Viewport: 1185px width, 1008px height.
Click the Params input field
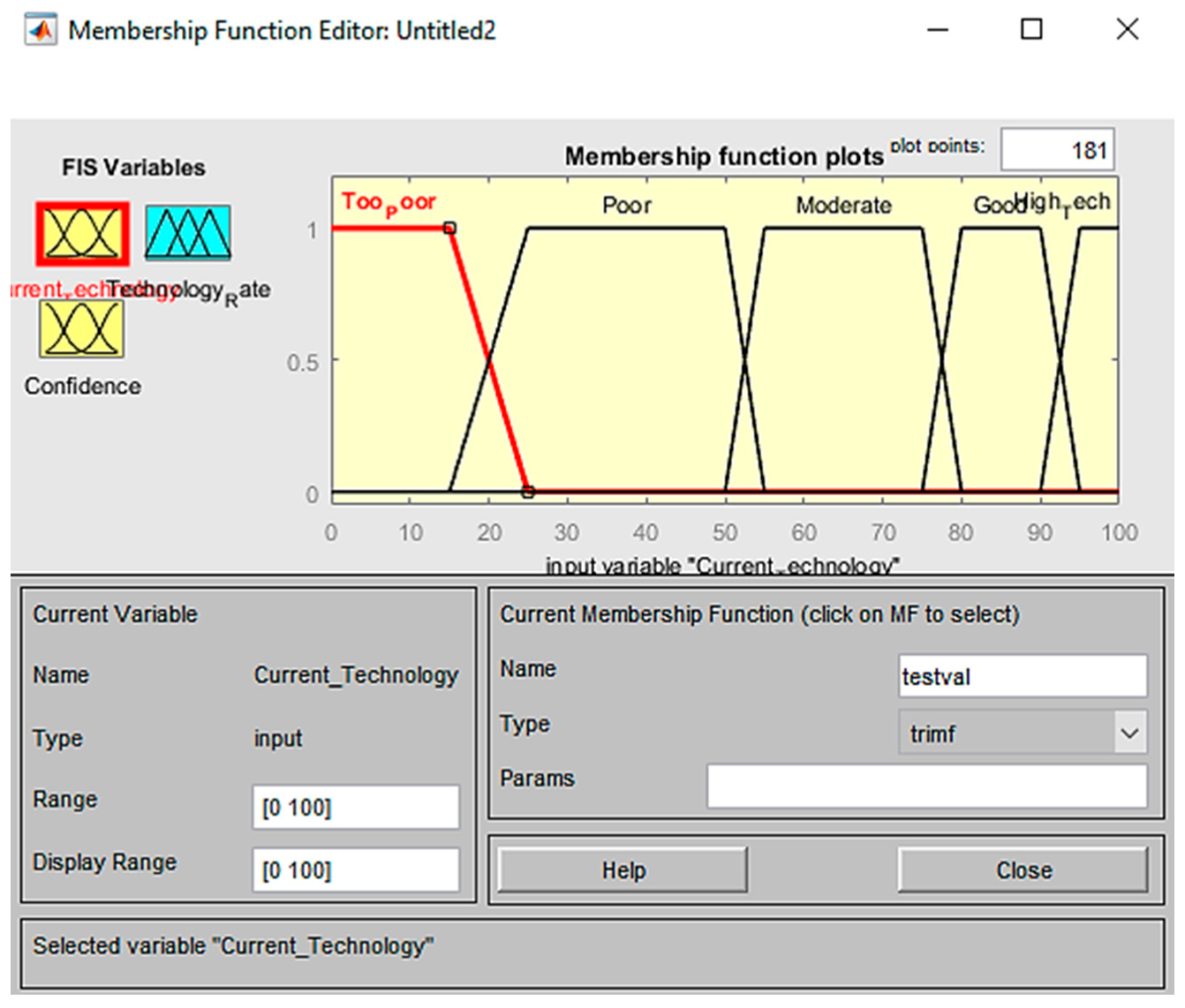click(x=926, y=786)
